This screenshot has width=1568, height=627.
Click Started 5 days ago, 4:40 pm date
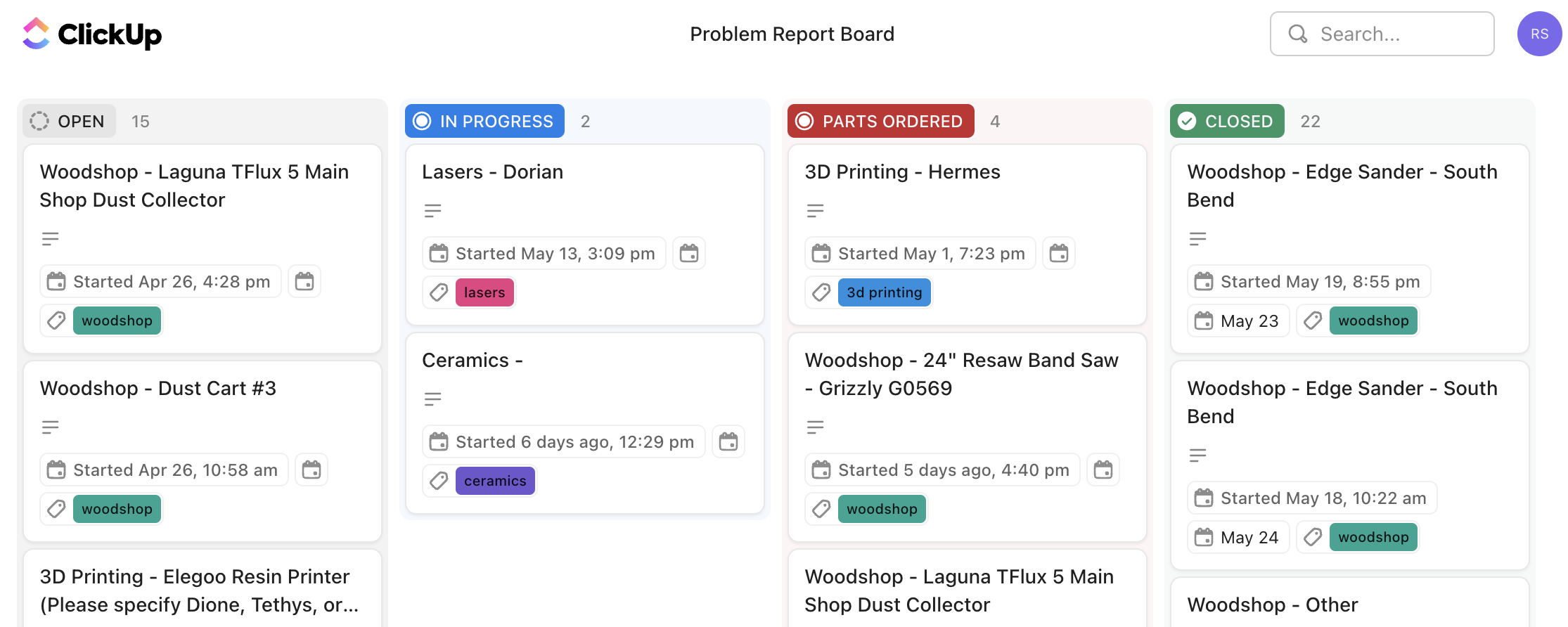[x=942, y=470]
